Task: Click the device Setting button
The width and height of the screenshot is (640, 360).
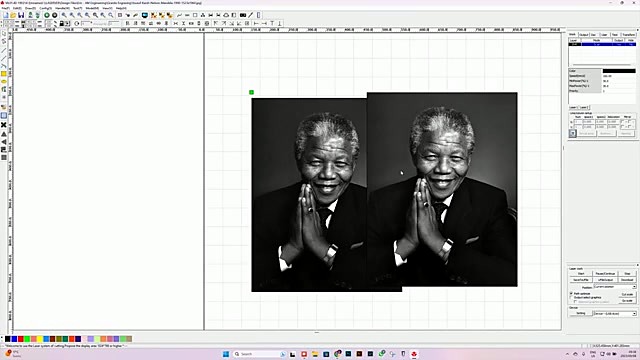Action: (581, 313)
